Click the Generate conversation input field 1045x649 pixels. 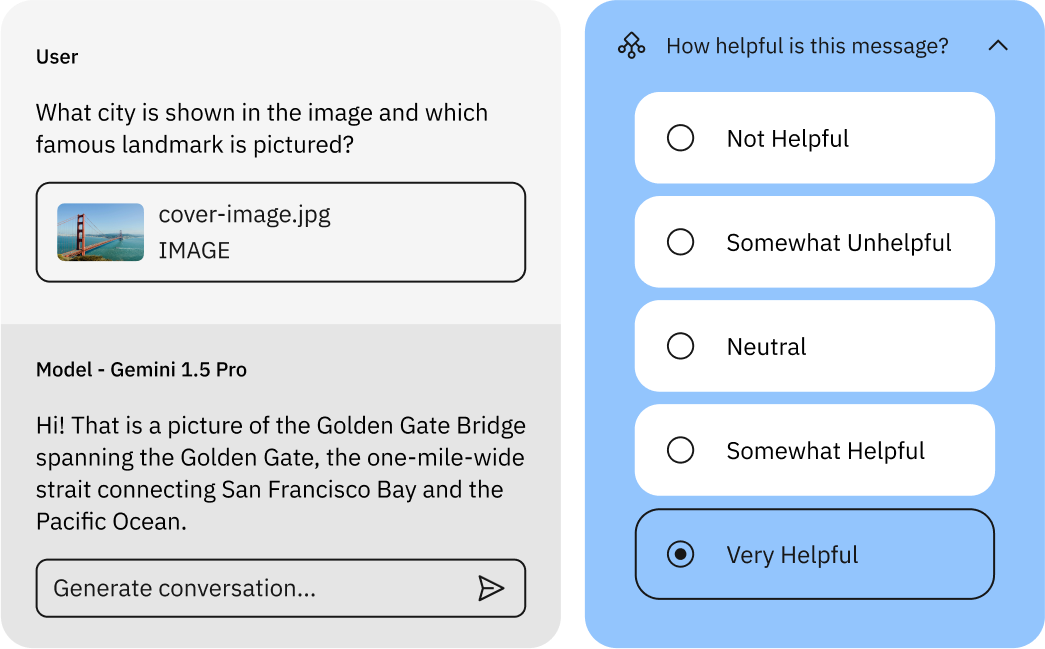[281, 588]
